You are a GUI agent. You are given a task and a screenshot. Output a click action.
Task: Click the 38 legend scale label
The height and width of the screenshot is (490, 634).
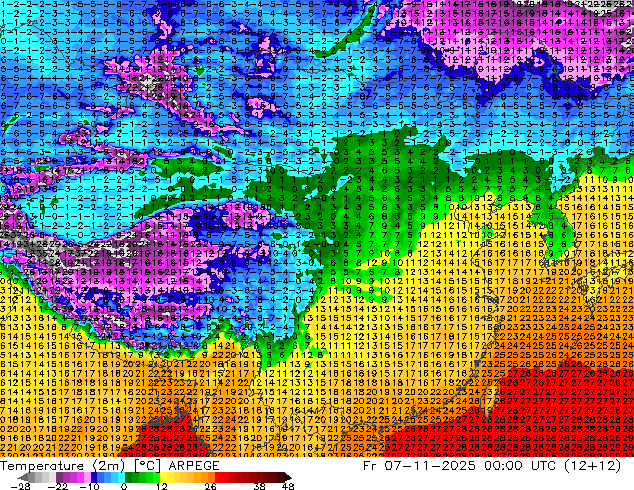(x=260, y=486)
